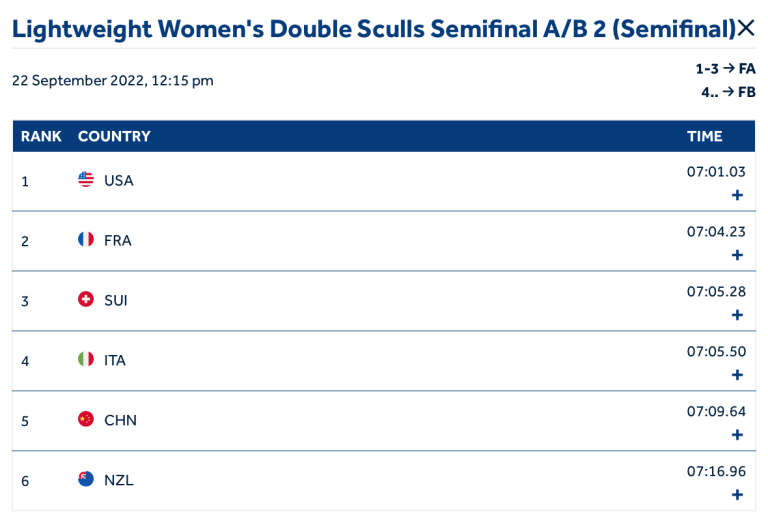Click the Italy flag icon

pyautogui.click(x=86, y=360)
